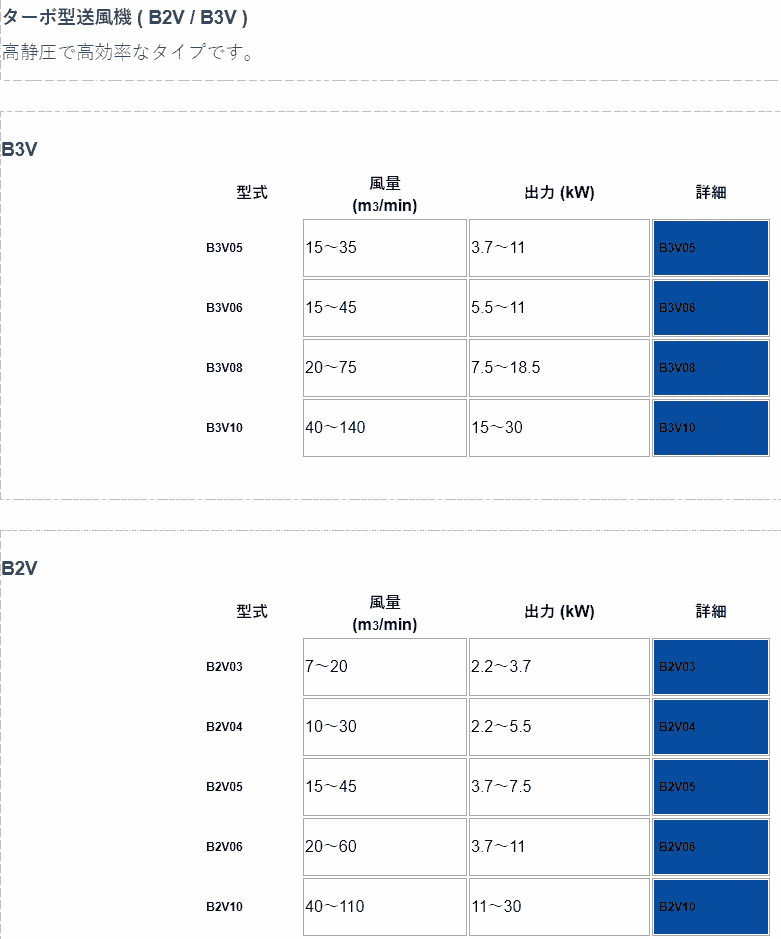Select the 40～110 airflow cell

tap(384, 907)
